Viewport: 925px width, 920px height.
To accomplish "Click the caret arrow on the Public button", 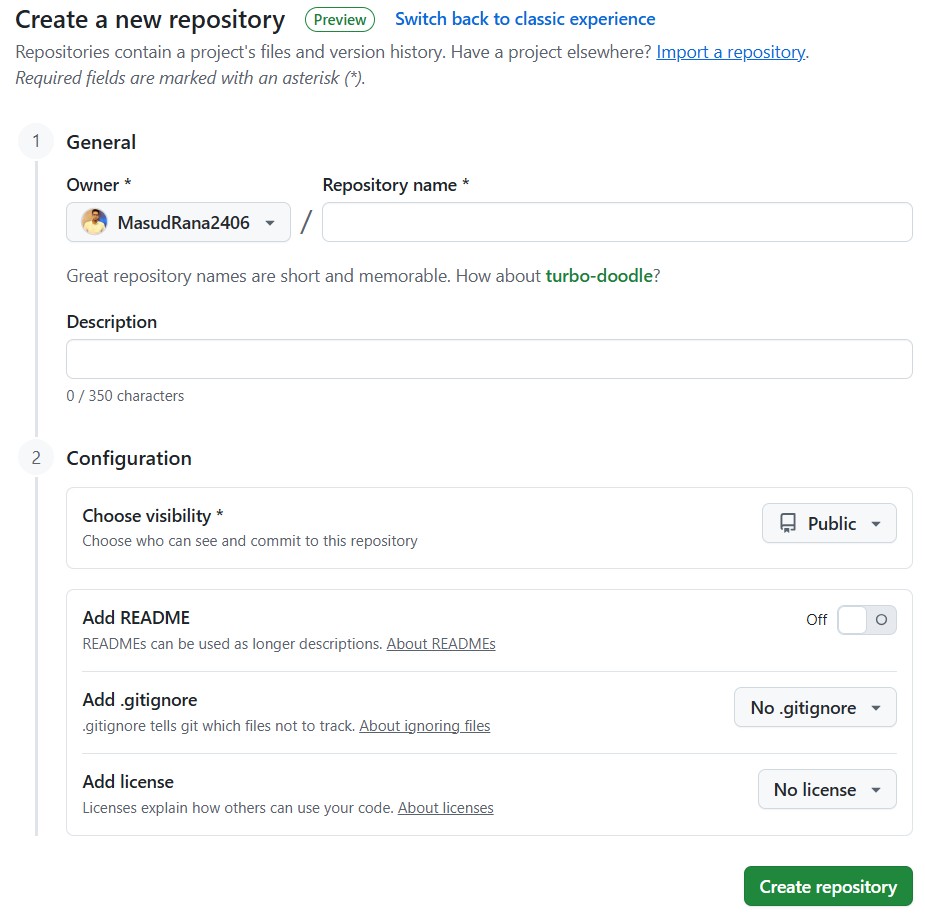I will [876, 524].
